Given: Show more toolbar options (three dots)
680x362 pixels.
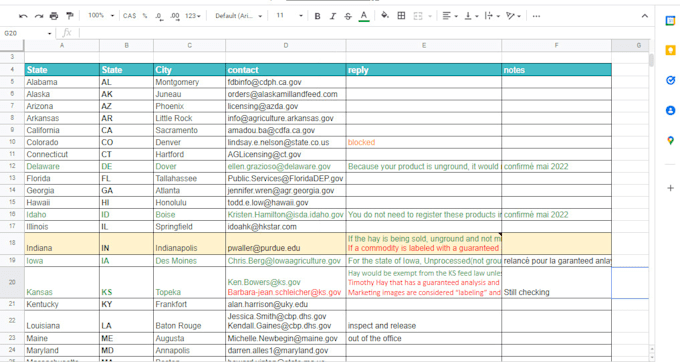Looking at the screenshot, I should coord(536,16).
